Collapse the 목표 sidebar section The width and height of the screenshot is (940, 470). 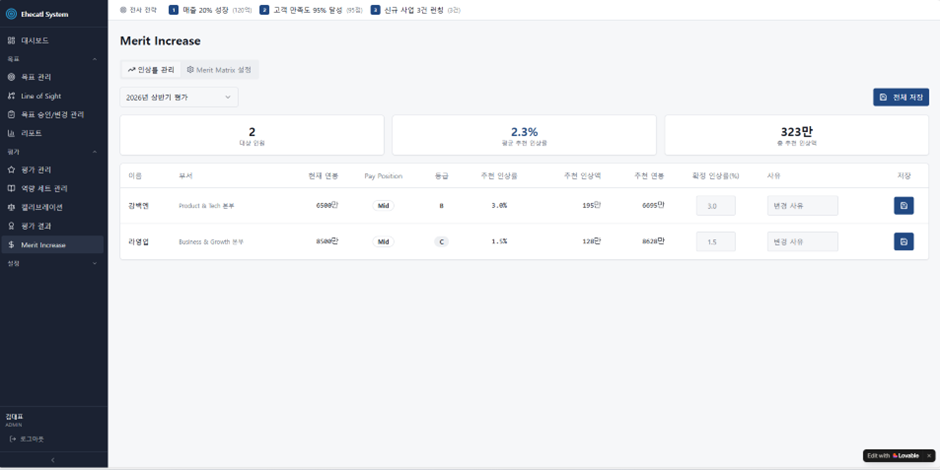click(95, 59)
